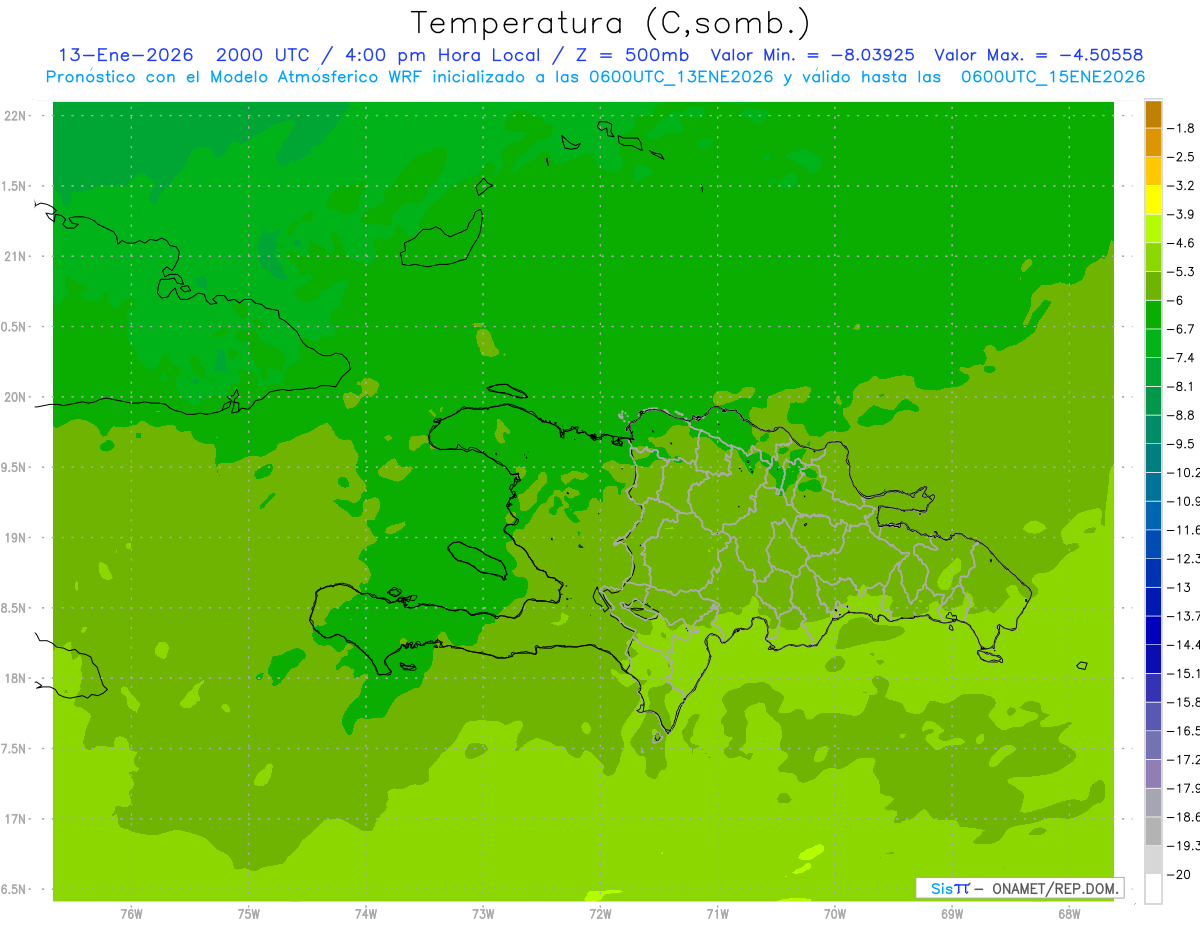The width and height of the screenshot is (1200, 927).
Task: Click the '-3.9' color scale label
Action: coord(1181,214)
